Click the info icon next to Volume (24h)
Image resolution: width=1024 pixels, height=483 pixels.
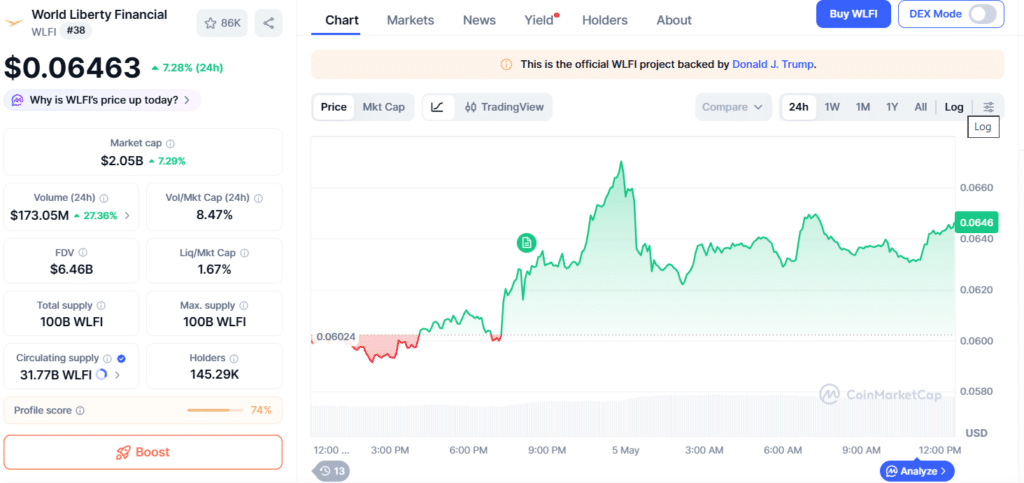tap(104, 198)
